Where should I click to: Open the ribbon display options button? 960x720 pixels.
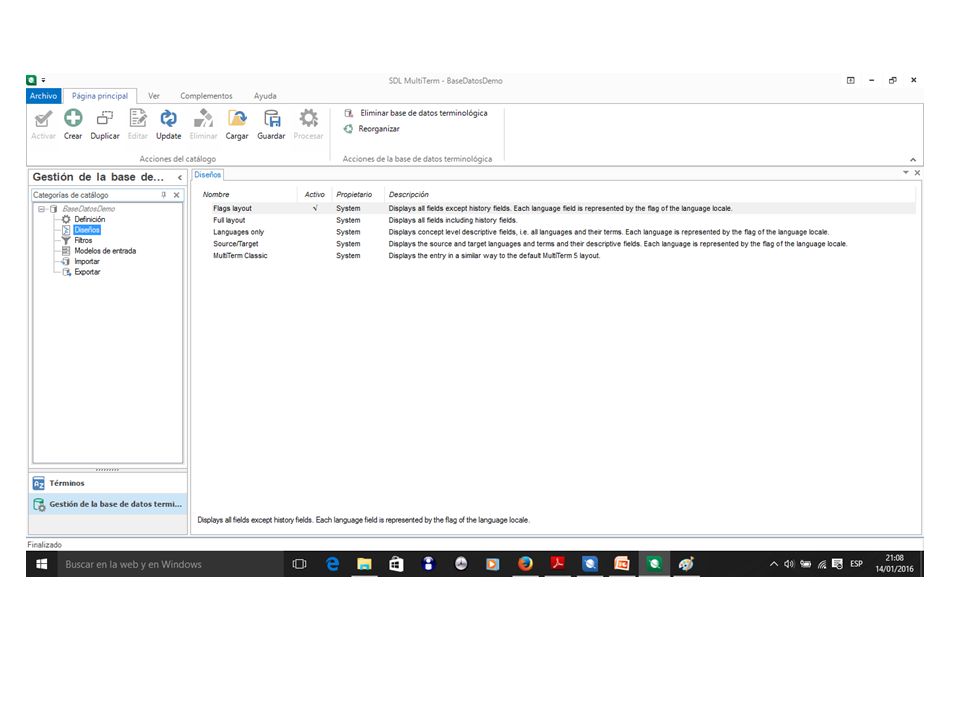click(x=850, y=80)
